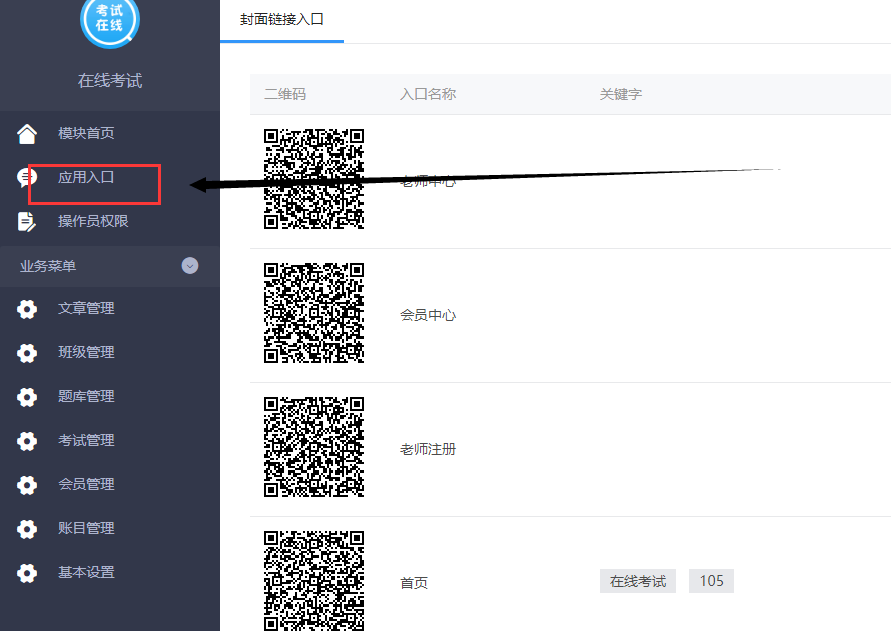Screen dimensions: 891x631
Task: Open the 应用入口 menu item
Action: click(x=86, y=177)
